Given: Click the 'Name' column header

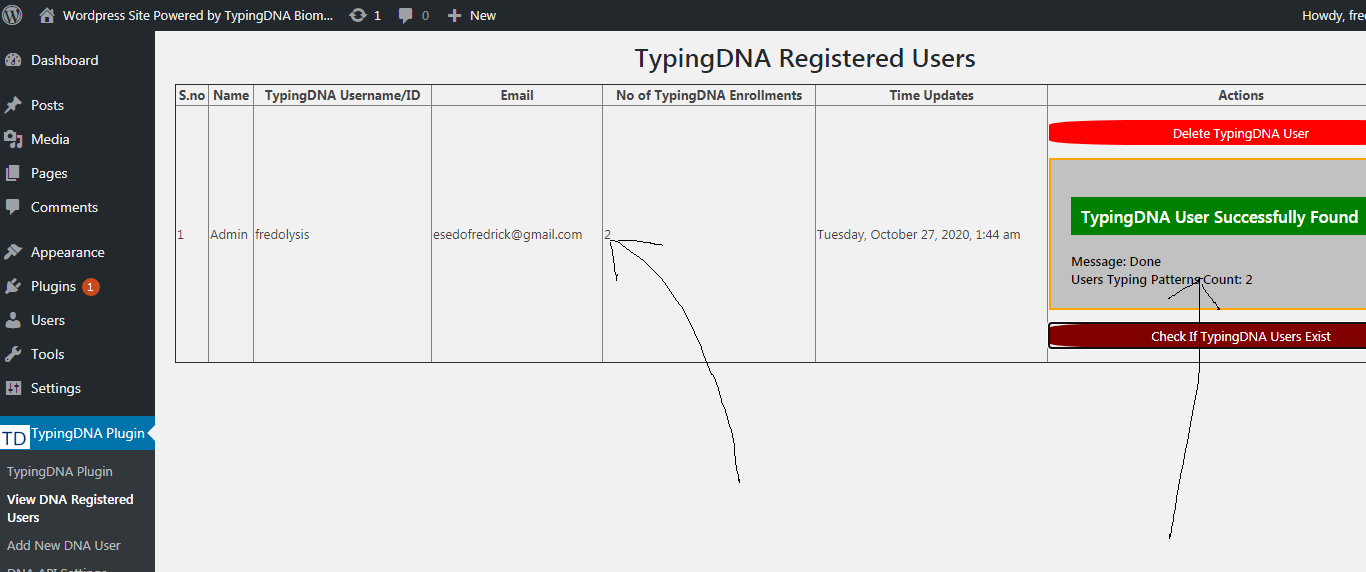Looking at the screenshot, I should (x=231, y=95).
